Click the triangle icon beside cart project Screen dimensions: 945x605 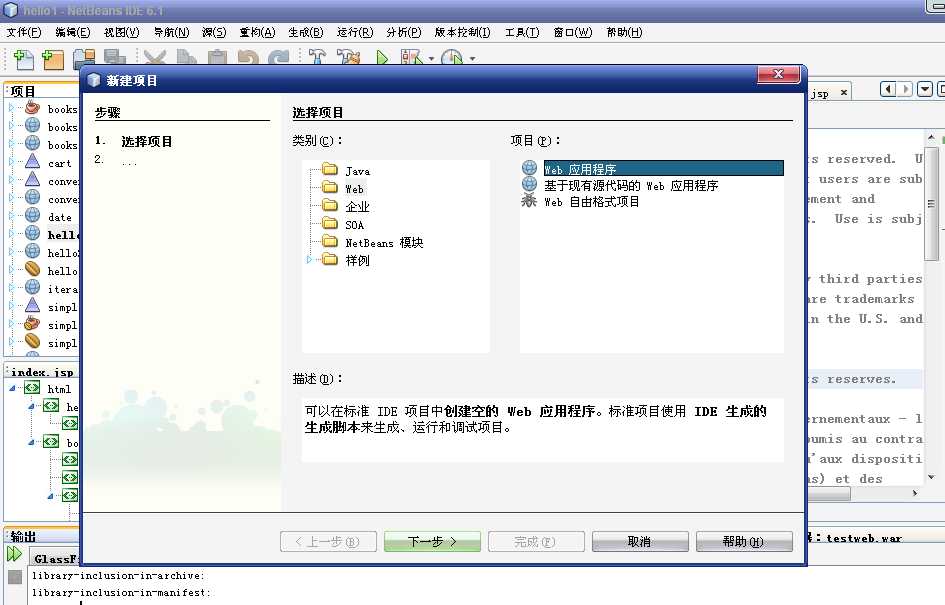tap(33, 162)
